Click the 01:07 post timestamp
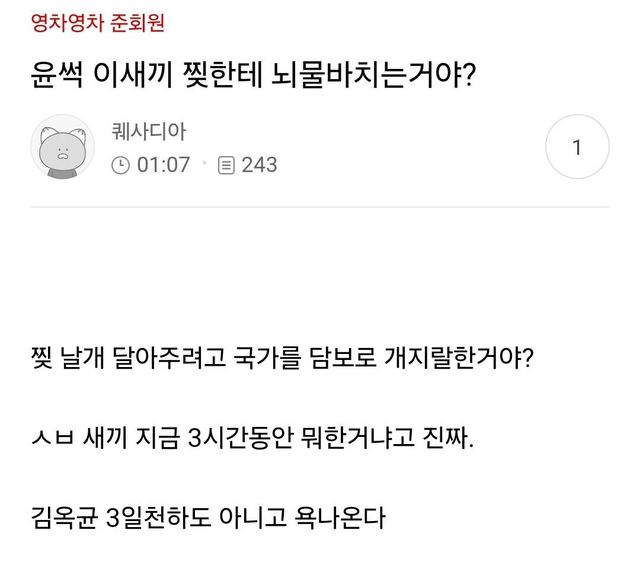This screenshot has width=640, height=564. [x=162, y=165]
